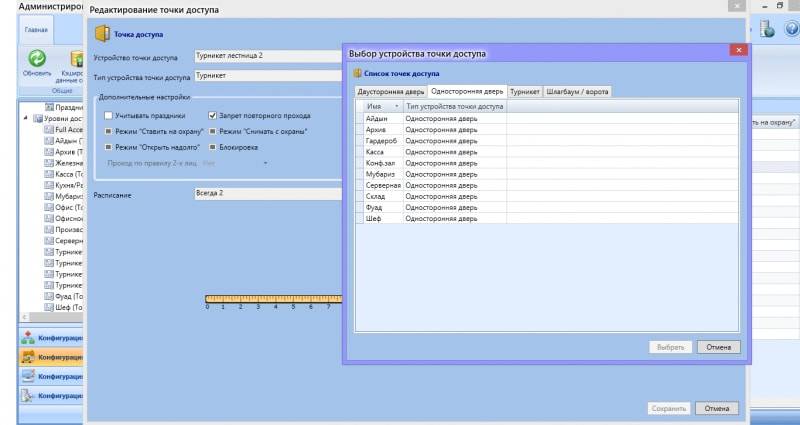800x425 pixels.
Task: Select Фуад item in left tree
Action: (x=69, y=296)
